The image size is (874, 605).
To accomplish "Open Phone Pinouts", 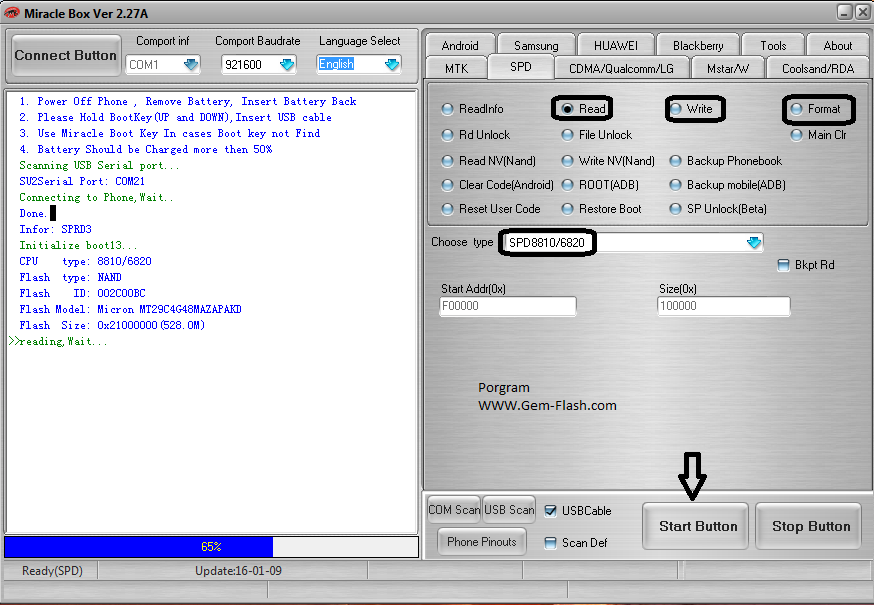I will pyautogui.click(x=482, y=542).
